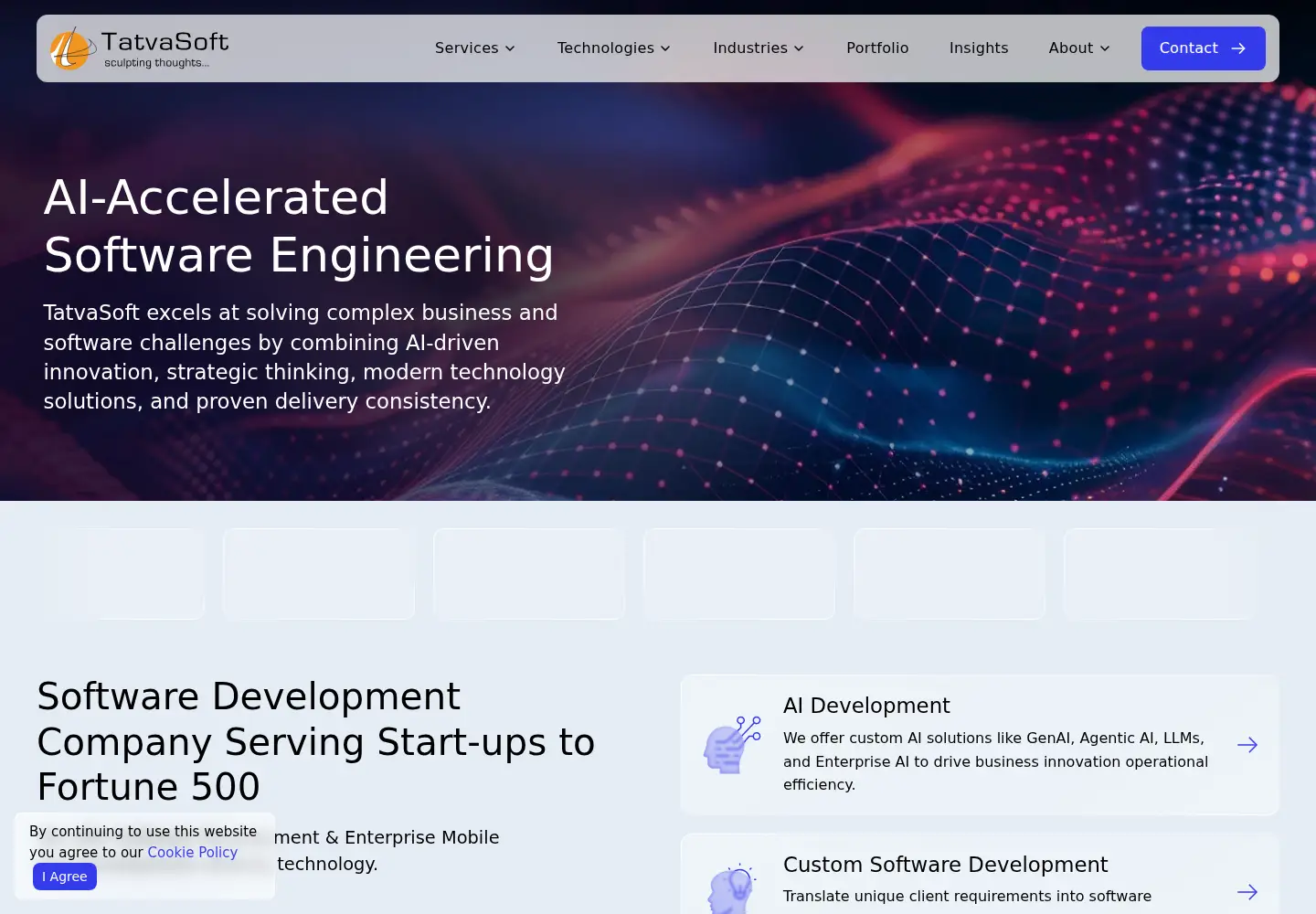
Task: Accept cookies with I Agree button
Action: 65,877
